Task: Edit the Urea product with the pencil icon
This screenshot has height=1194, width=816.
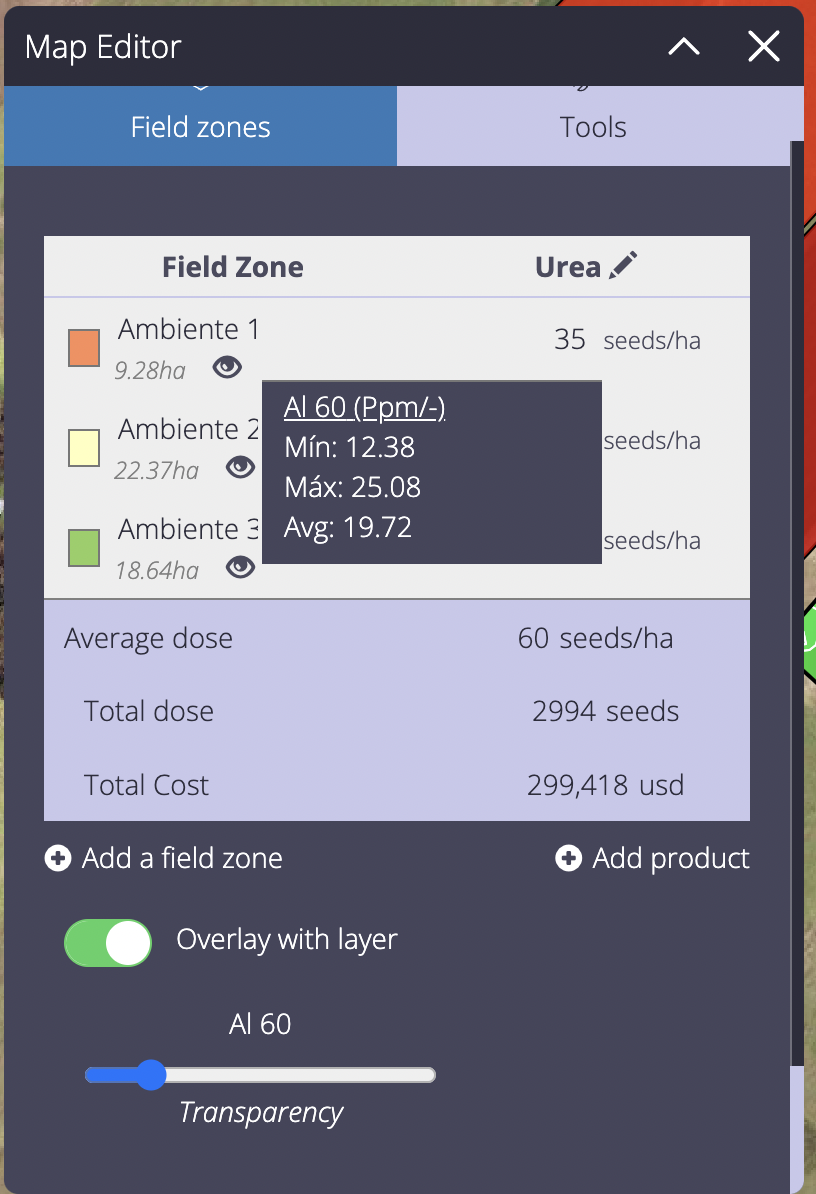Action: 623,266
